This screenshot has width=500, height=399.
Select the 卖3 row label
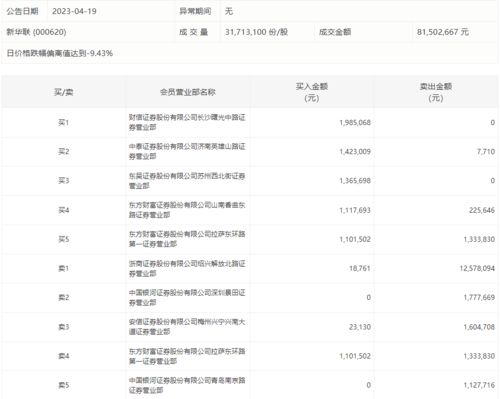[x=63, y=327]
